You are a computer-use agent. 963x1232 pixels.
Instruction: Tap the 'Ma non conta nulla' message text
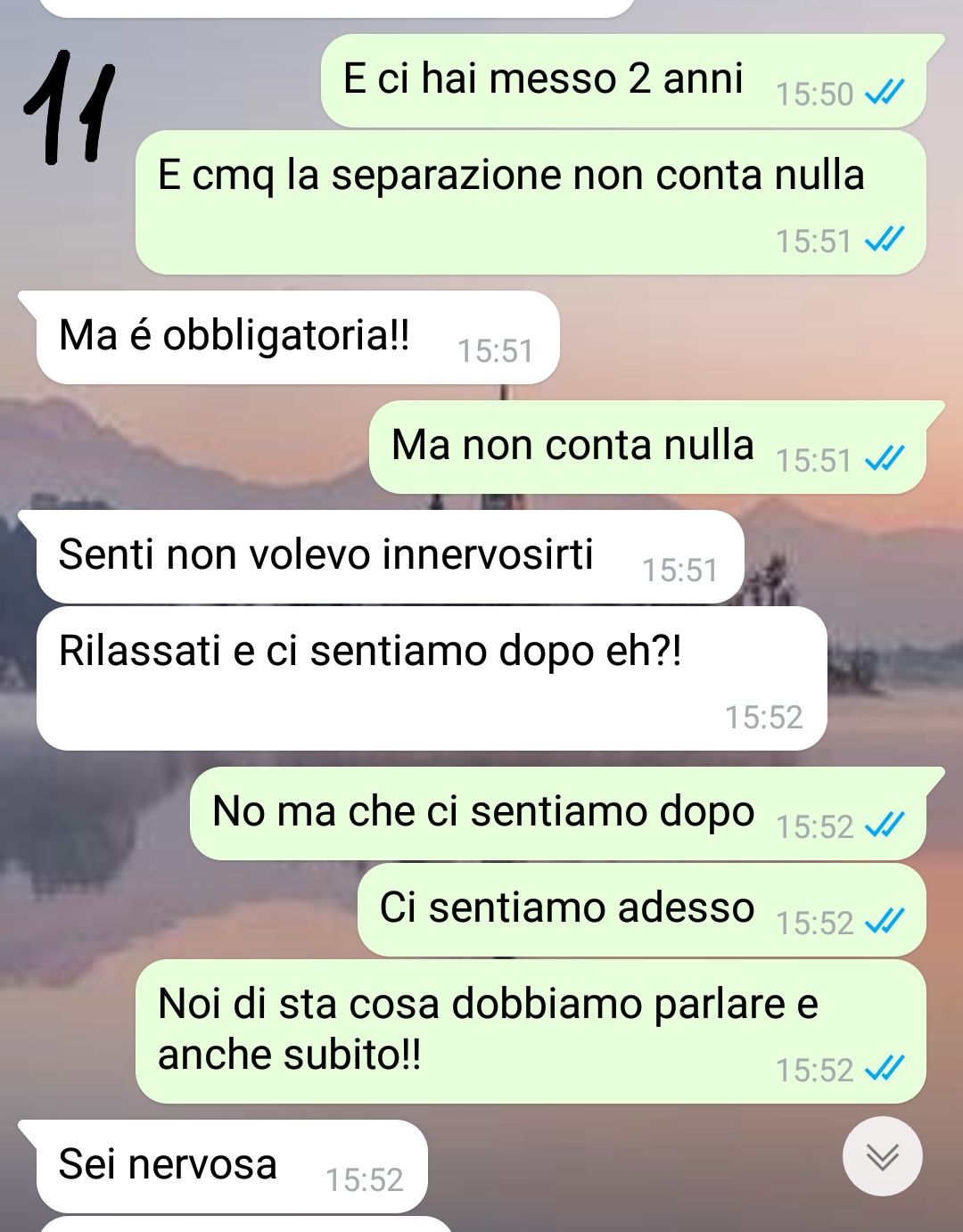coord(572,445)
